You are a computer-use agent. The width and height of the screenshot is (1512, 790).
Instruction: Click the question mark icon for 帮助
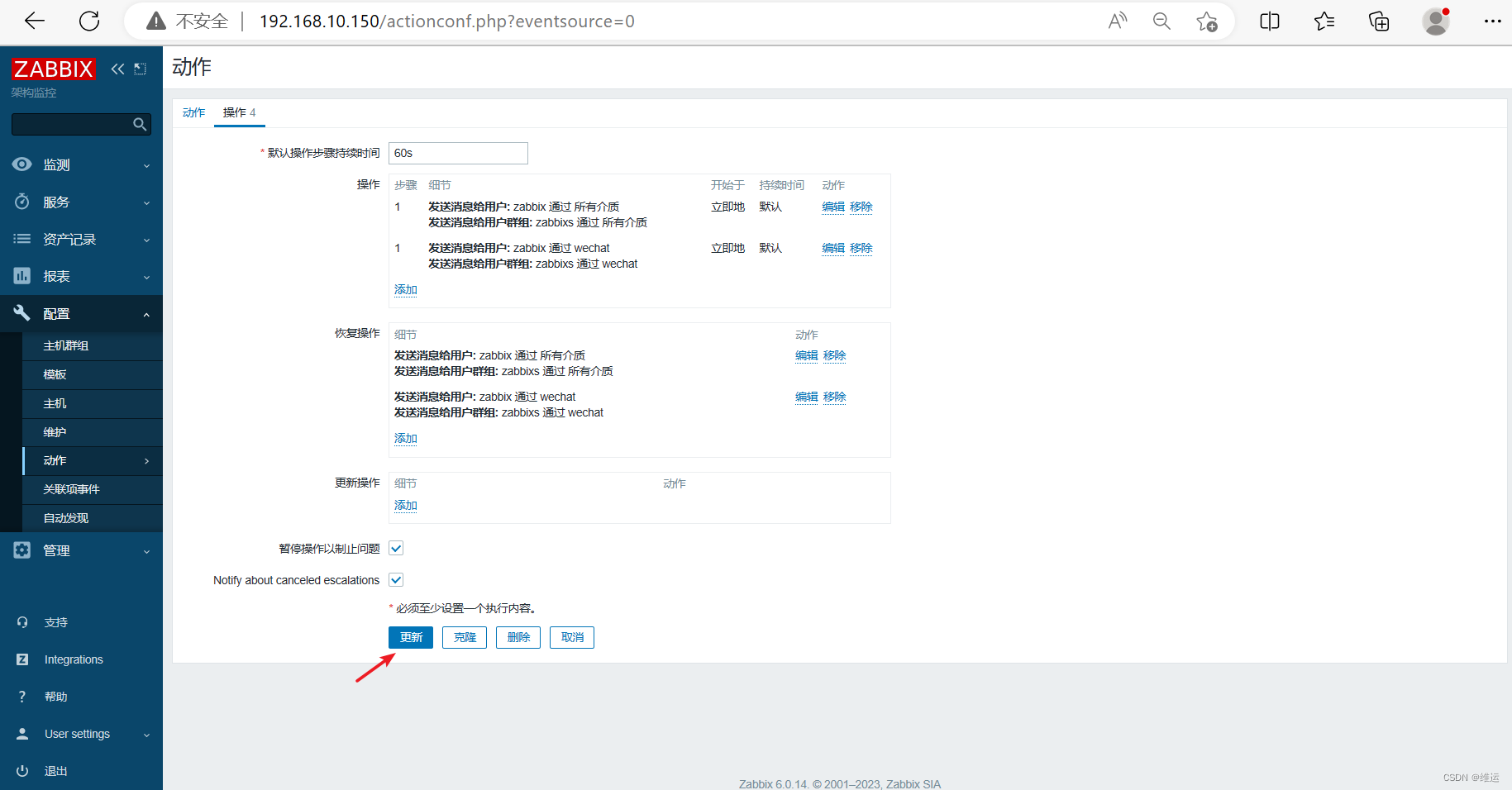(x=22, y=697)
